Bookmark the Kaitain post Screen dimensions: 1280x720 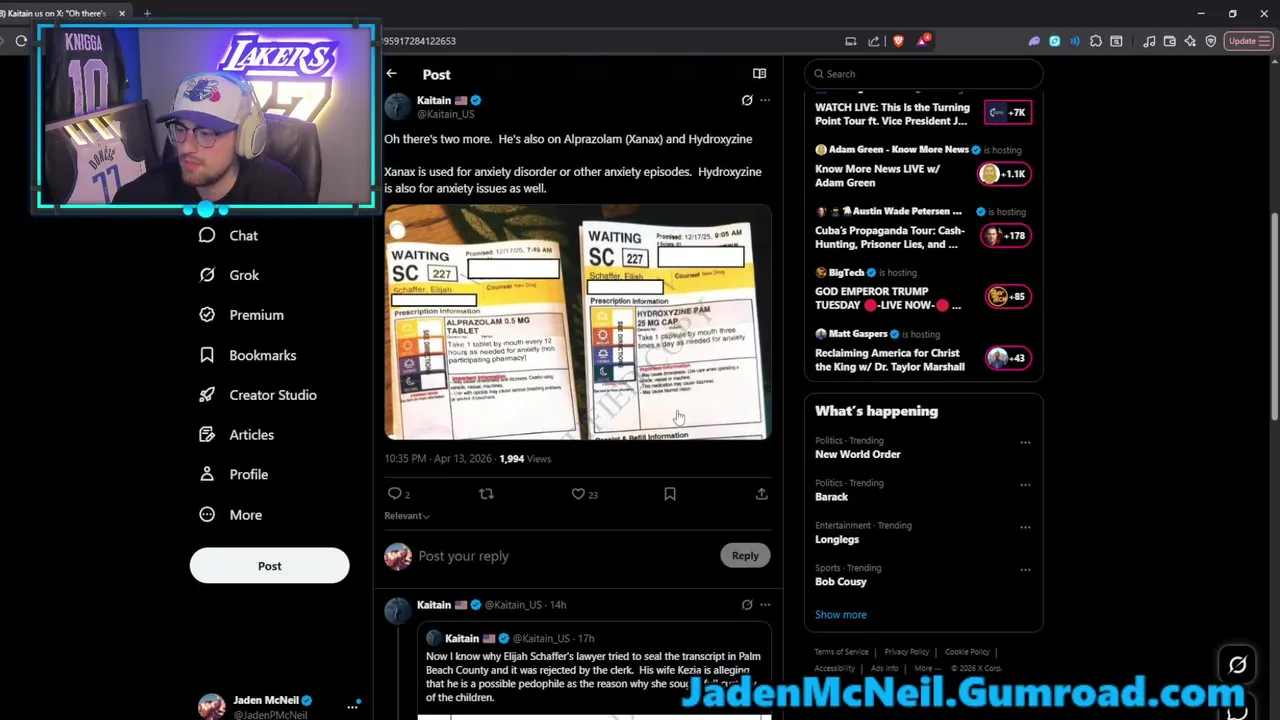tap(670, 494)
